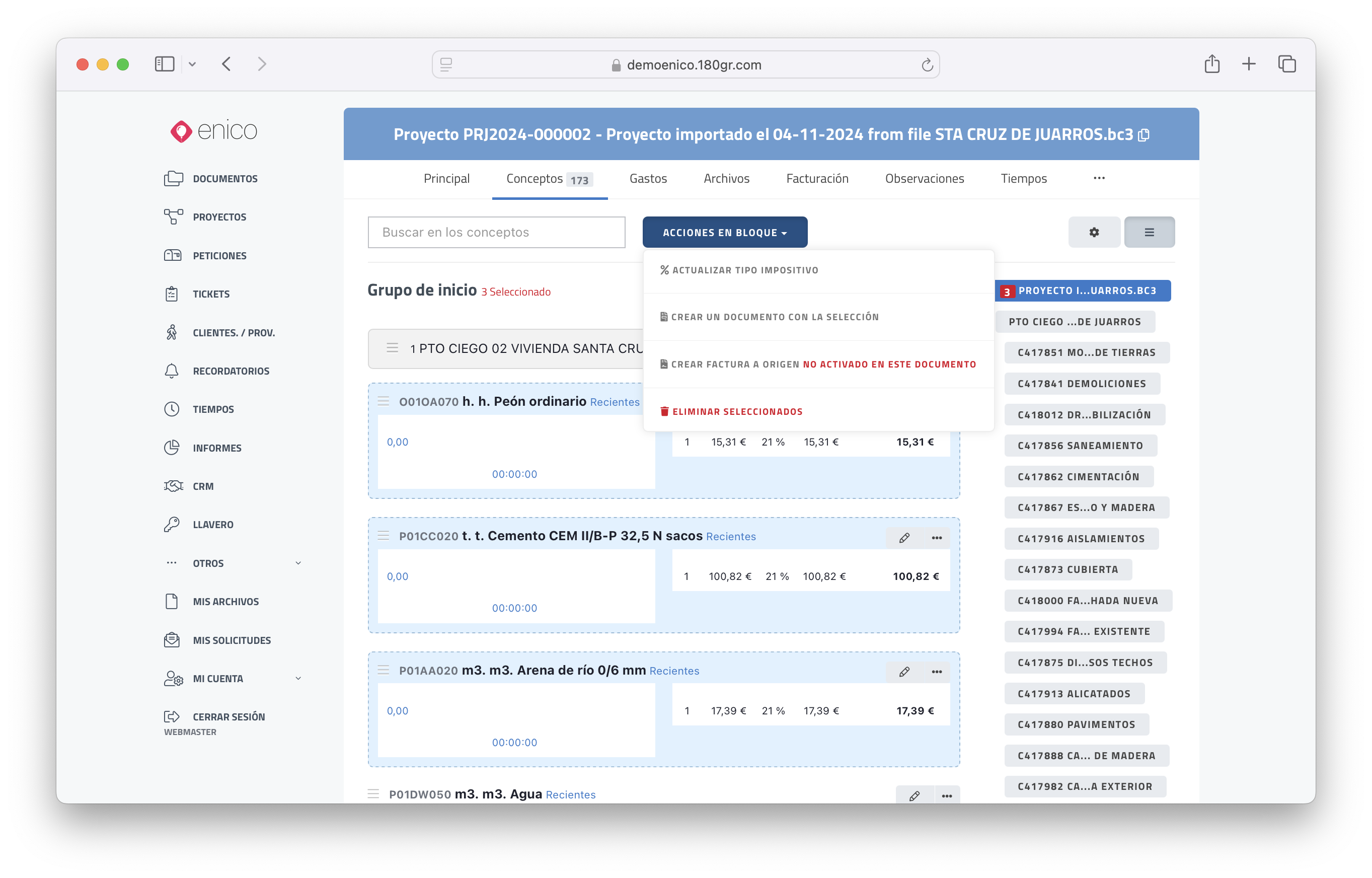This screenshot has height=878, width=1372.
Task: Switch to the Facturación tab
Action: click(x=817, y=178)
